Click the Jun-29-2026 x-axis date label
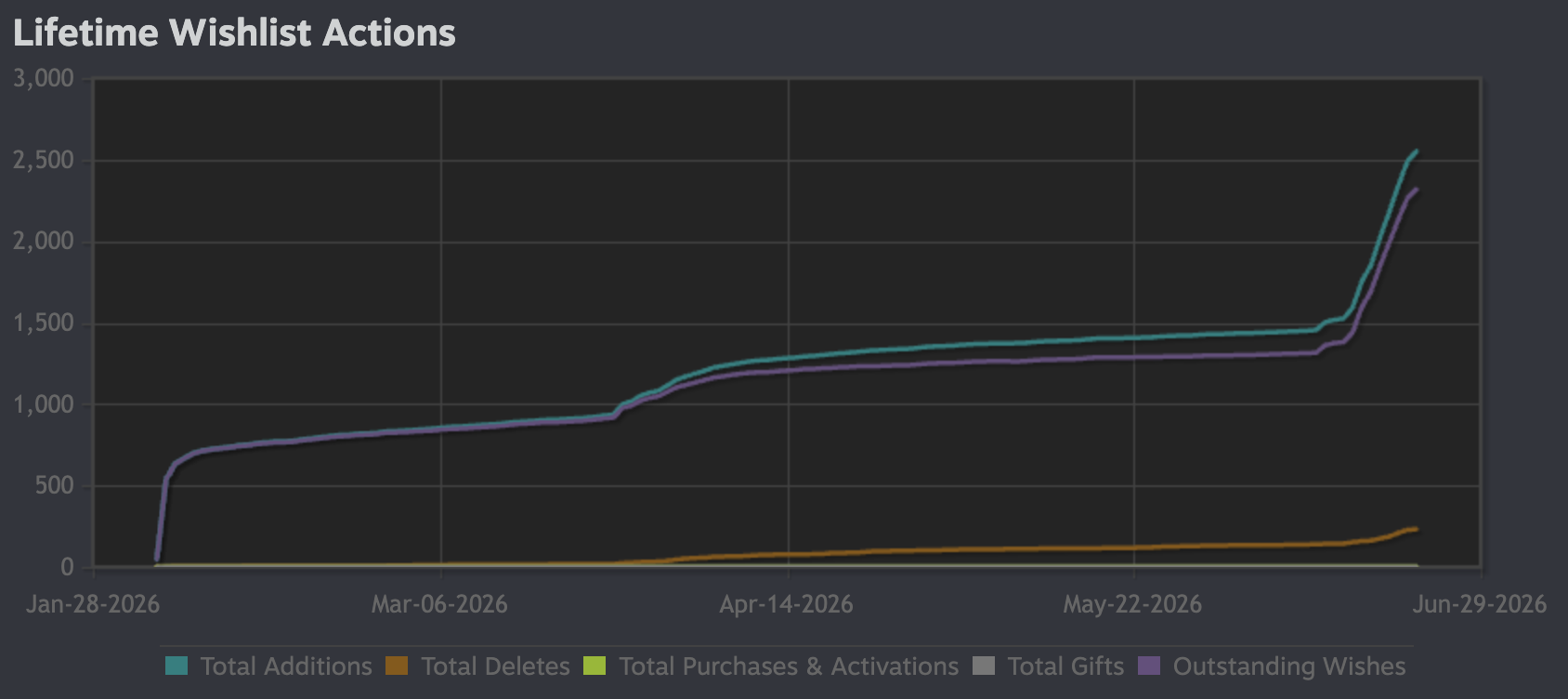Screen dimensions: 1568x699 [1479, 604]
